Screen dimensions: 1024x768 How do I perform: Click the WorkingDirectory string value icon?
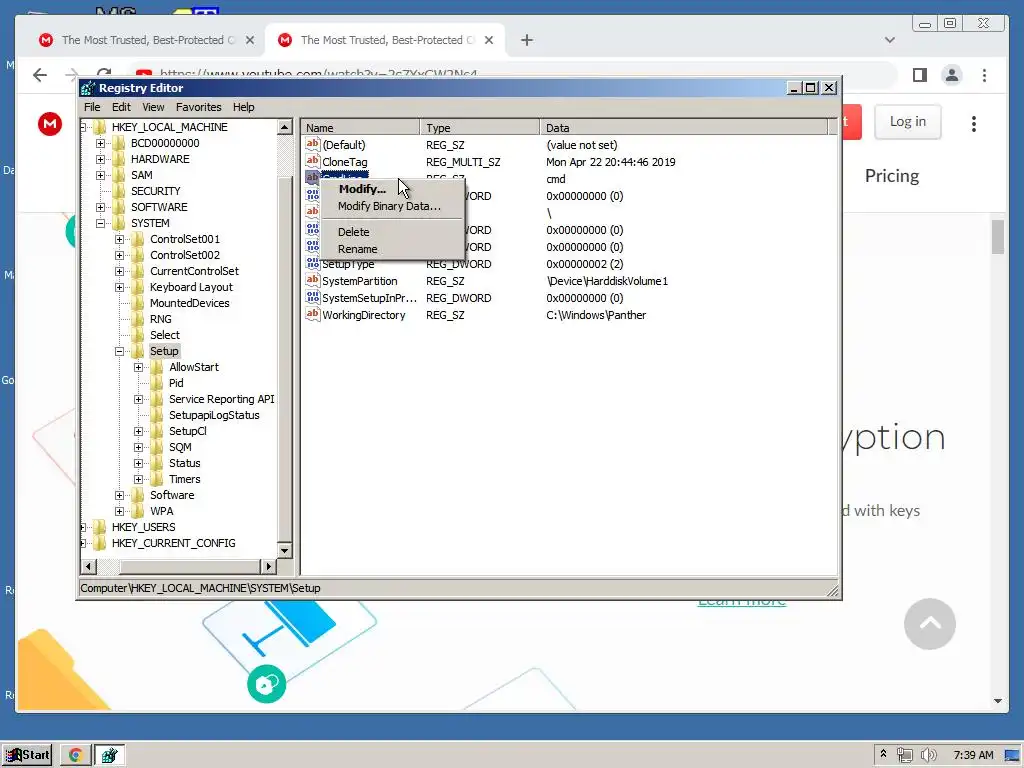[x=313, y=314]
